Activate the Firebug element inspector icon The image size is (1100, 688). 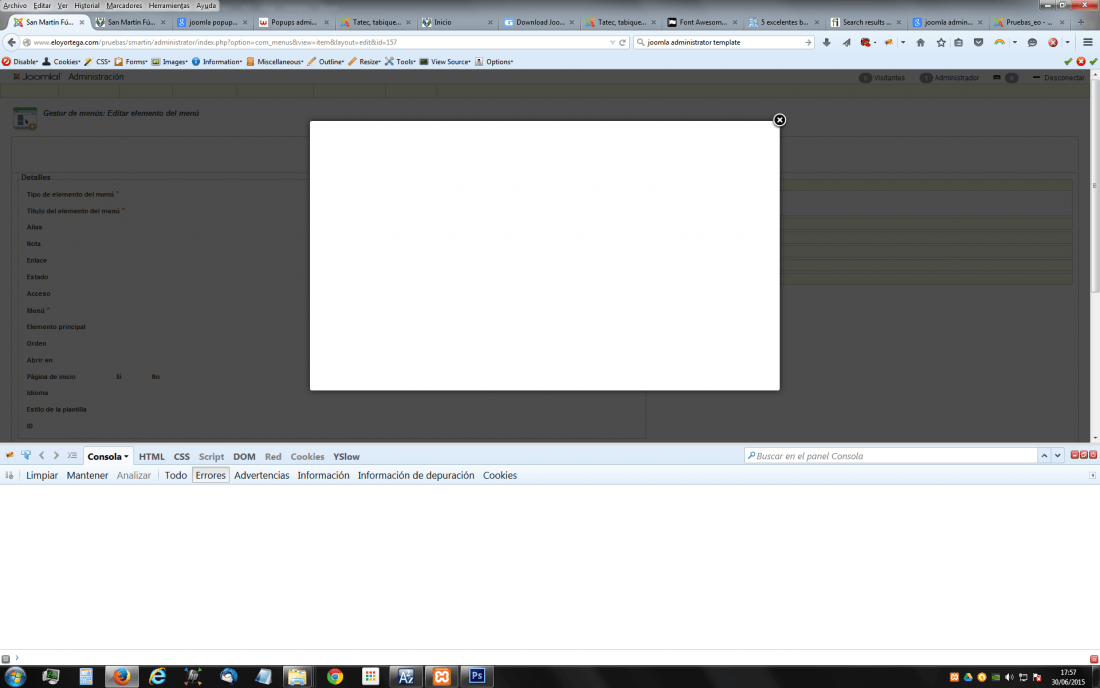coord(26,456)
